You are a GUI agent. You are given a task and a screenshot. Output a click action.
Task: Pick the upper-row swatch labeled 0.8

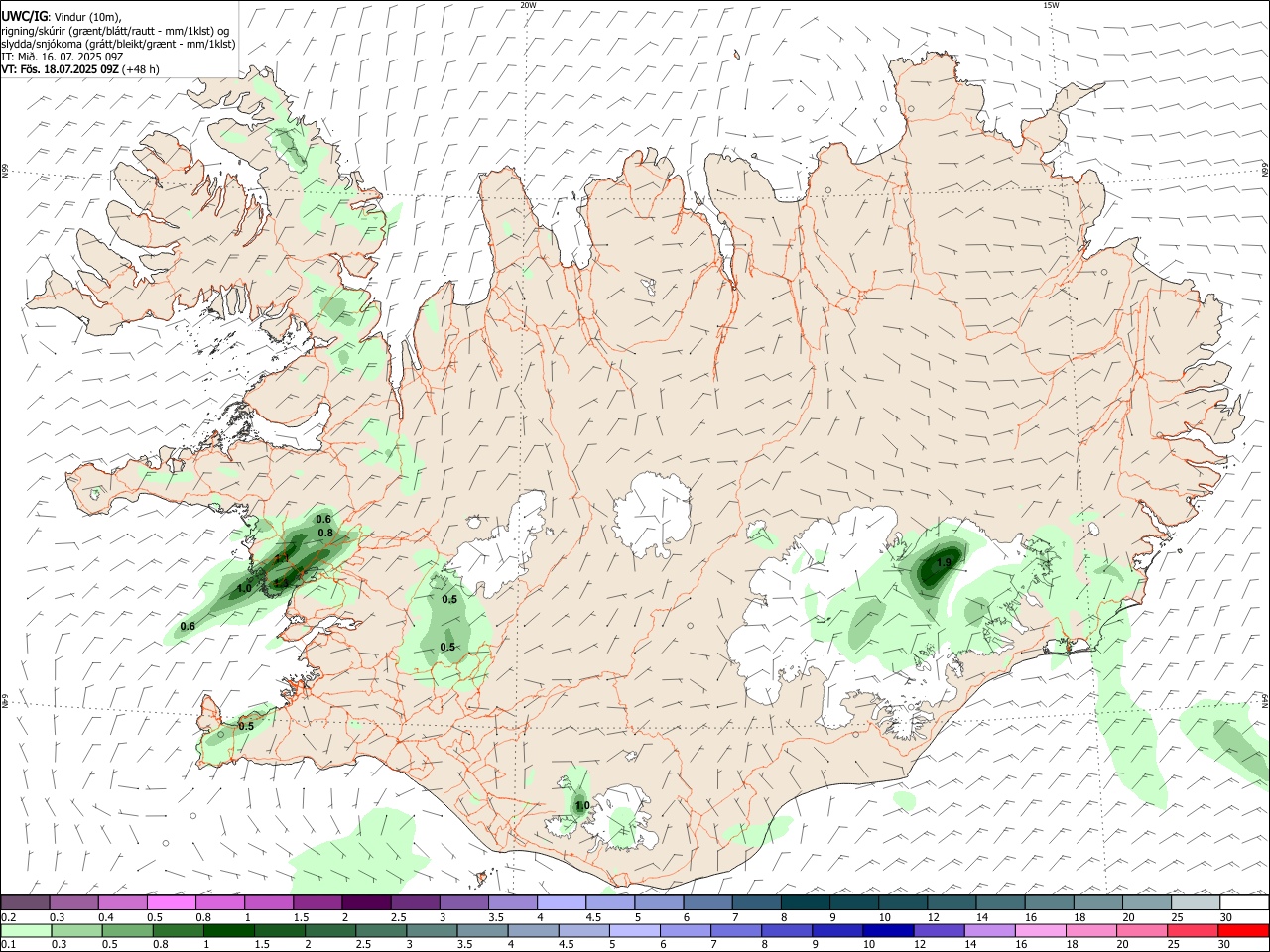(221, 902)
